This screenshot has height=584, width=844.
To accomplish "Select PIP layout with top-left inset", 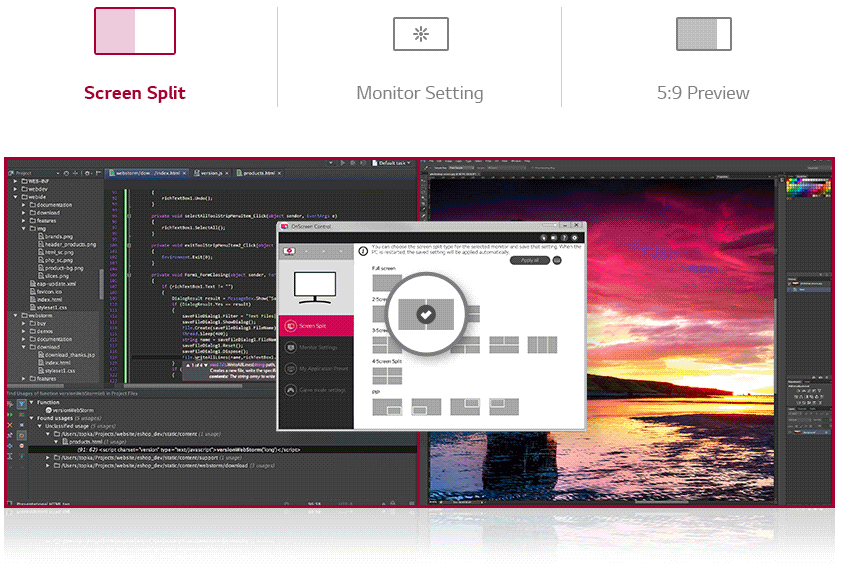I will coord(504,407).
